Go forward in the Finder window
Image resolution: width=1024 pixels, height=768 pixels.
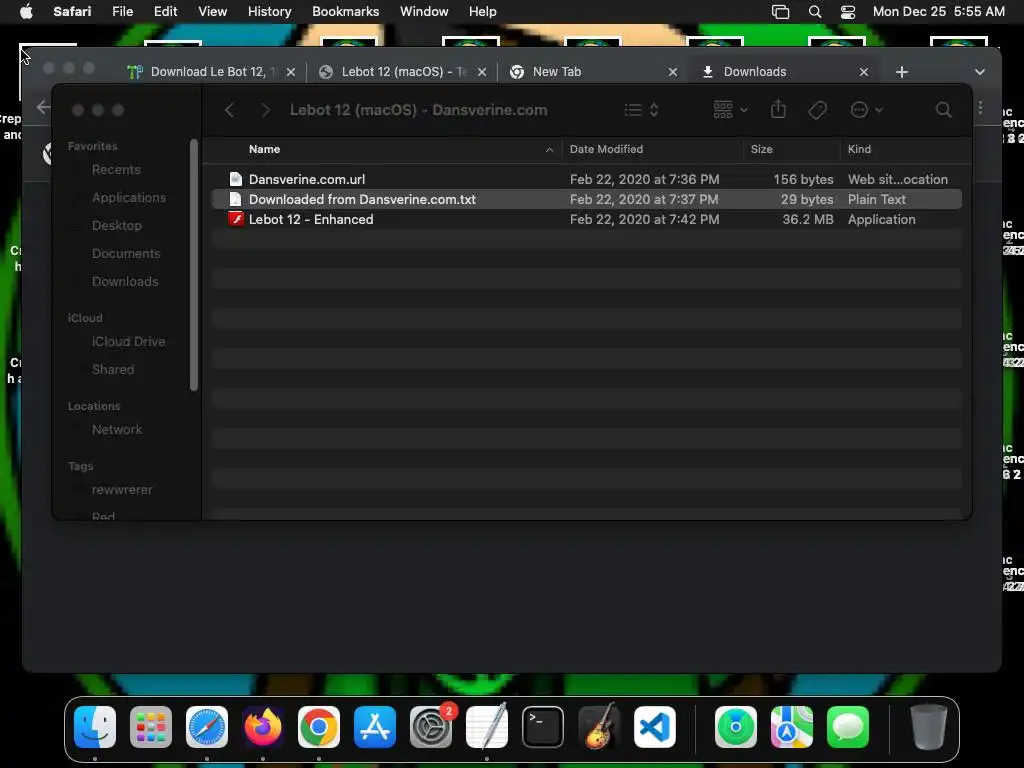(265, 110)
